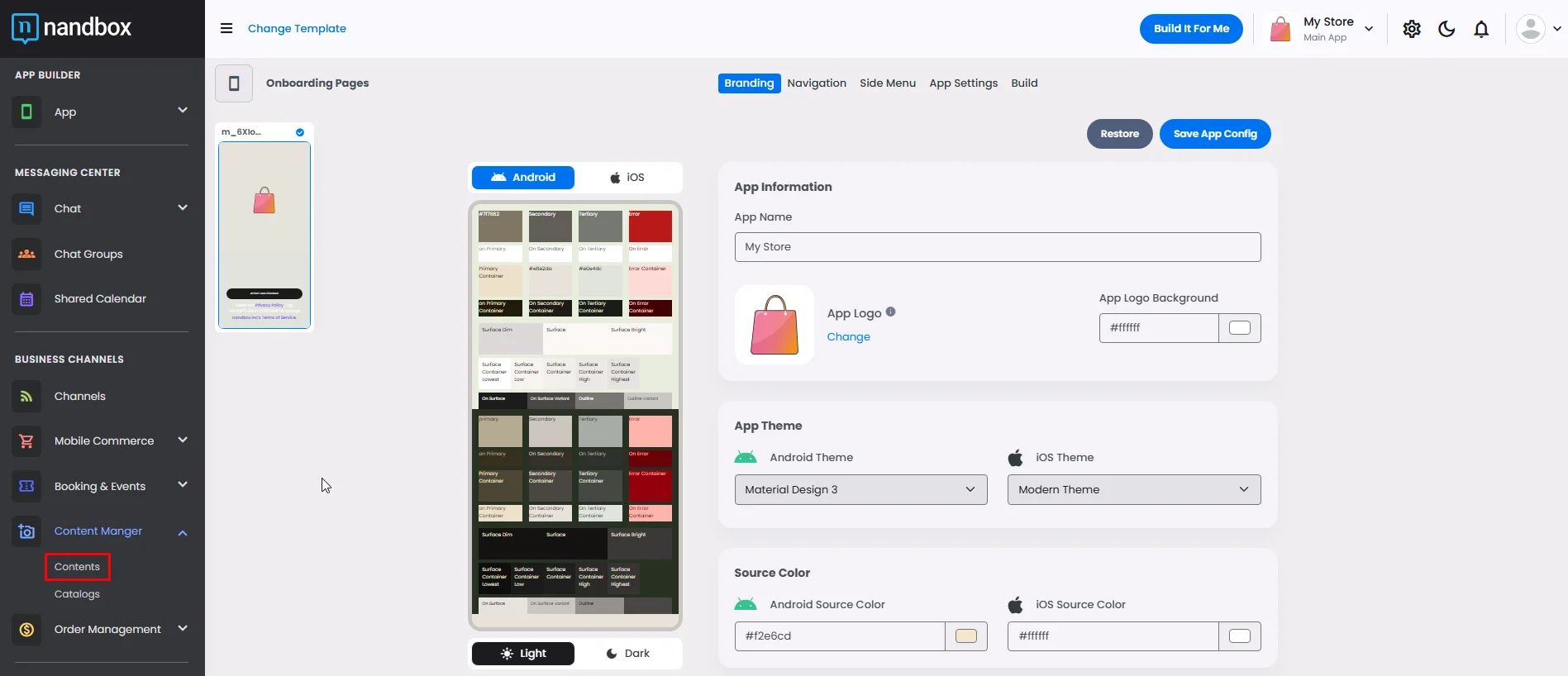This screenshot has width=1568, height=676.
Task: Click the nandbox logo
Action: point(72,28)
